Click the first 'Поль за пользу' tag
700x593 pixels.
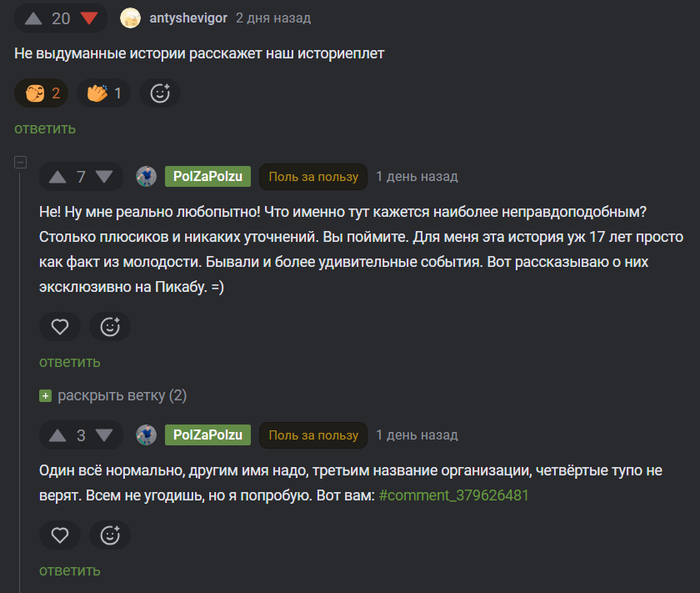tap(313, 177)
